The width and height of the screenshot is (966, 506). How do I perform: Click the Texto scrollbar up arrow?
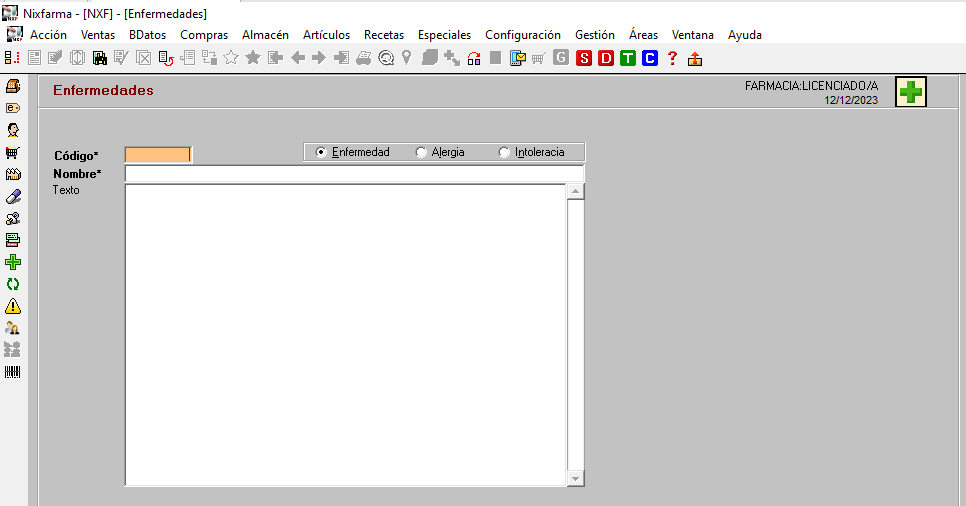tap(575, 192)
